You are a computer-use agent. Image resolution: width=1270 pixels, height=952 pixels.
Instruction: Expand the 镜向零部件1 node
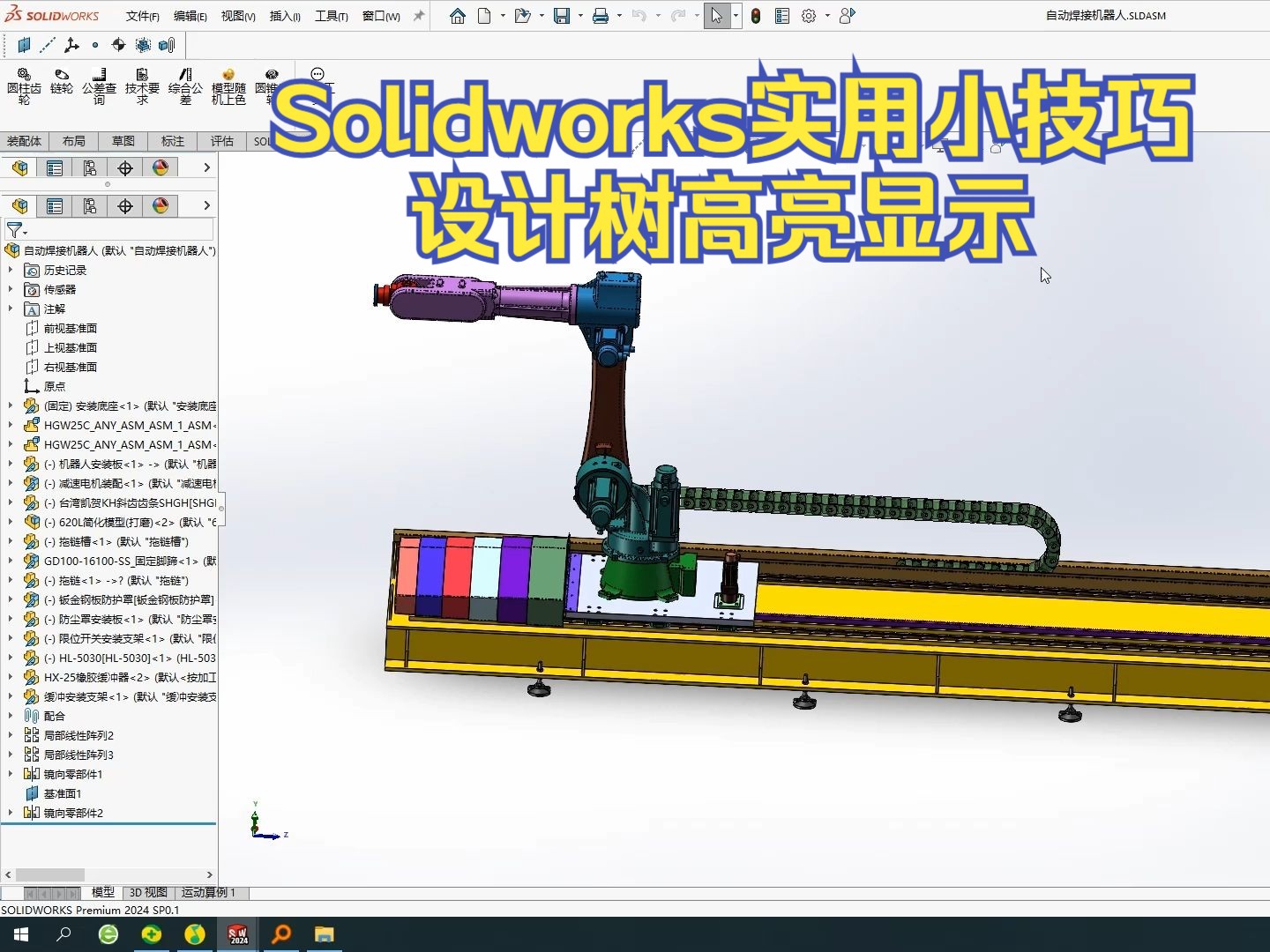(11, 774)
